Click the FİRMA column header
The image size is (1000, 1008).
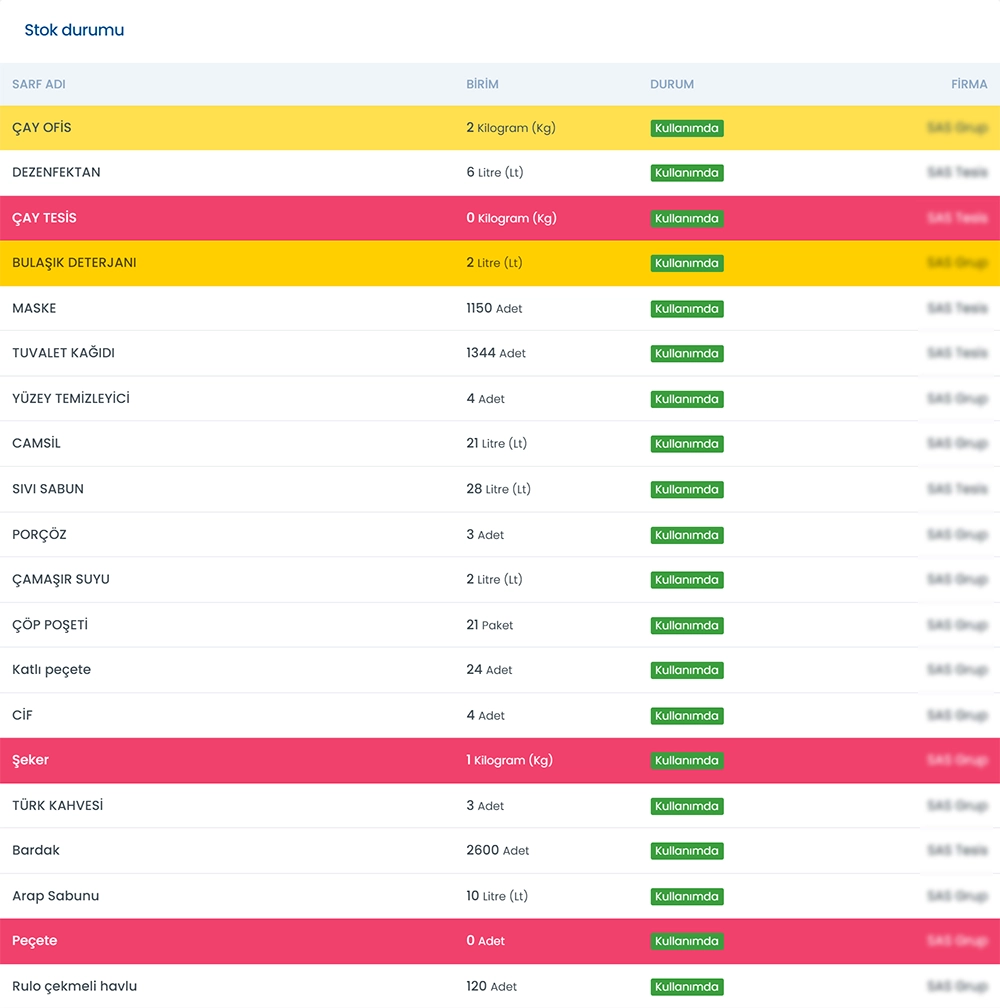[x=968, y=84]
